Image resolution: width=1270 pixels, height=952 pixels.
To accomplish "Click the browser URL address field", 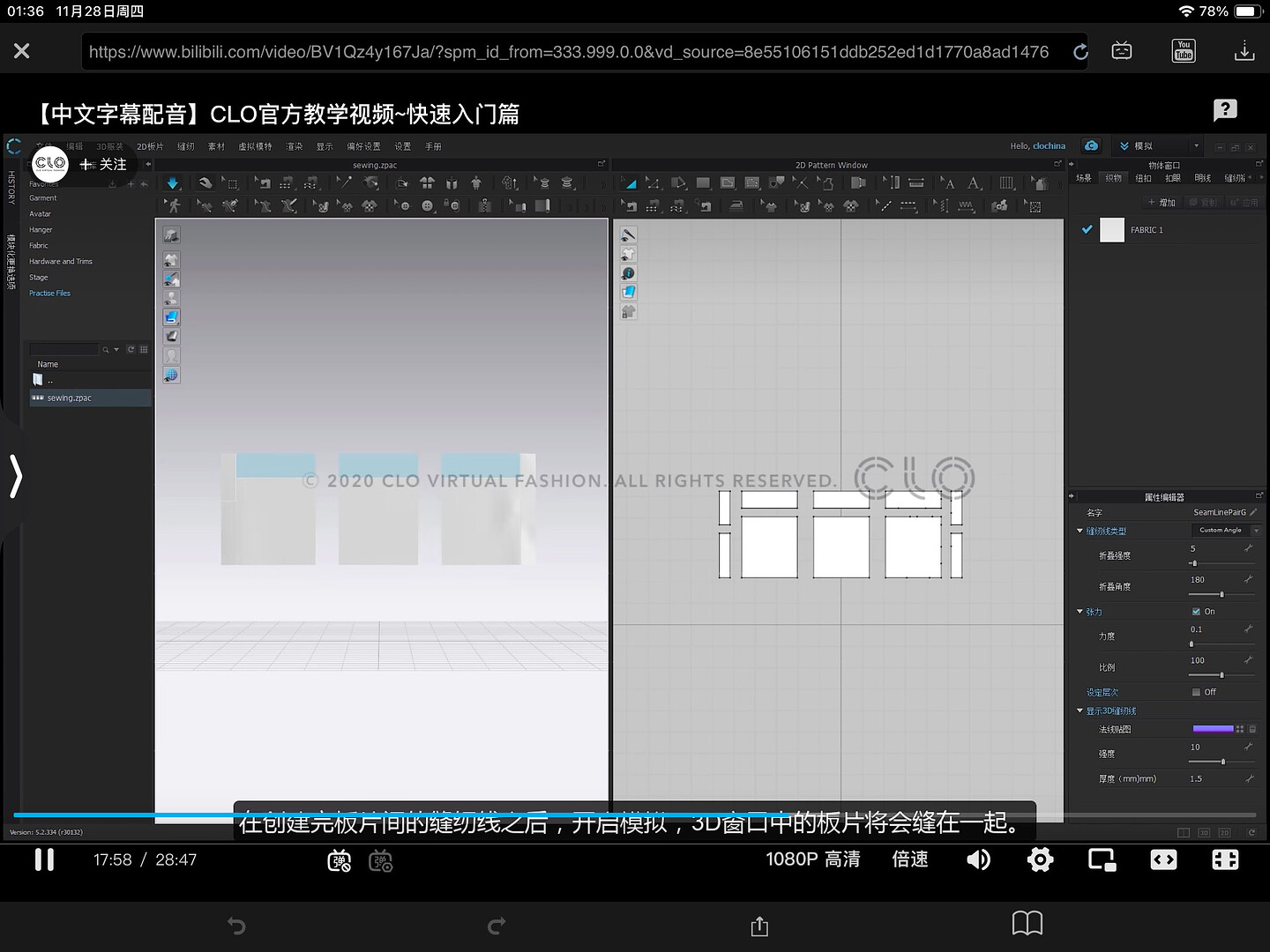I will pos(569,52).
